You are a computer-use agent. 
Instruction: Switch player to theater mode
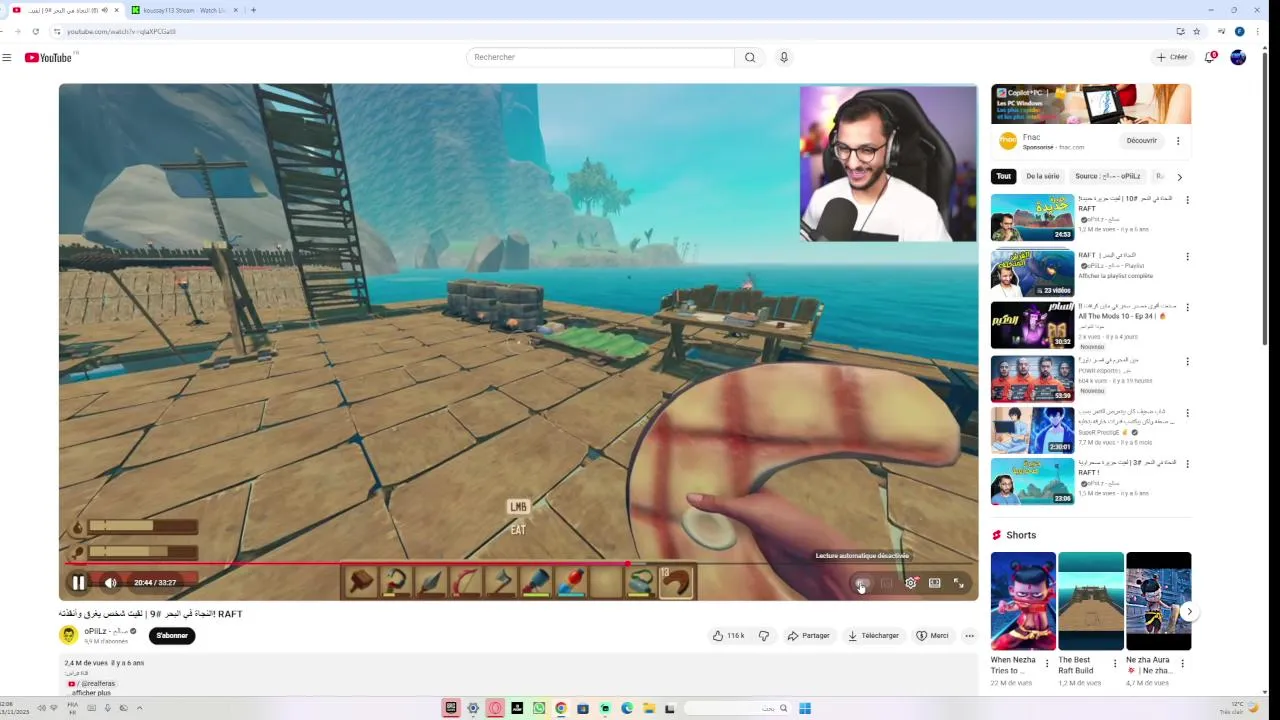(x=934, y=583)
